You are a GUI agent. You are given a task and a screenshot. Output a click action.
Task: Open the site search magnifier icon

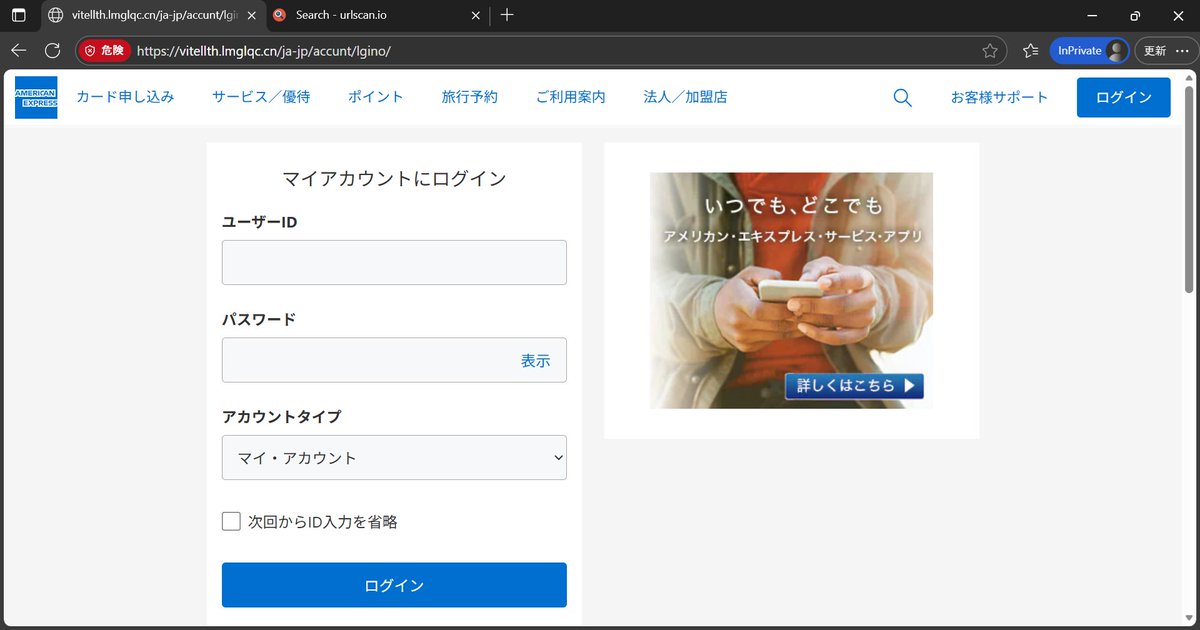(902, 97)
